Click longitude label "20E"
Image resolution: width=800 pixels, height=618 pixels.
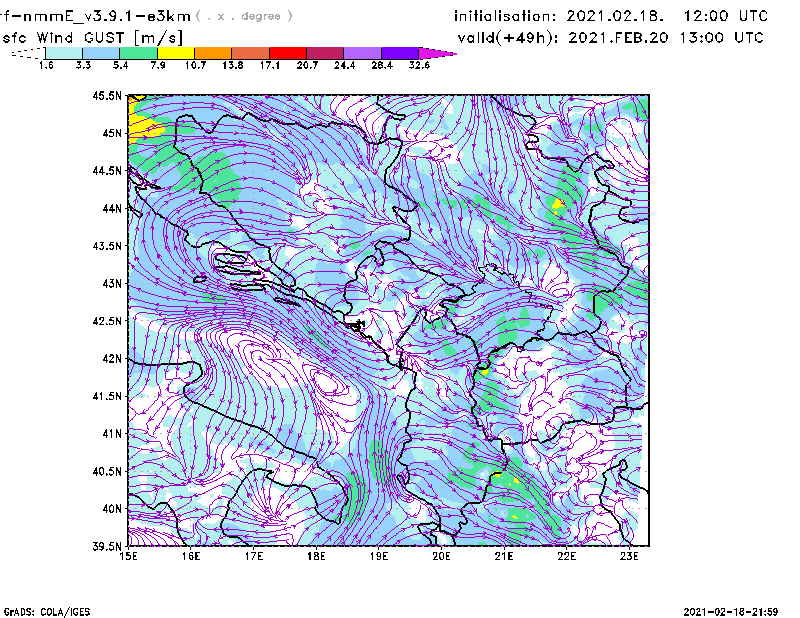(441, 556)
